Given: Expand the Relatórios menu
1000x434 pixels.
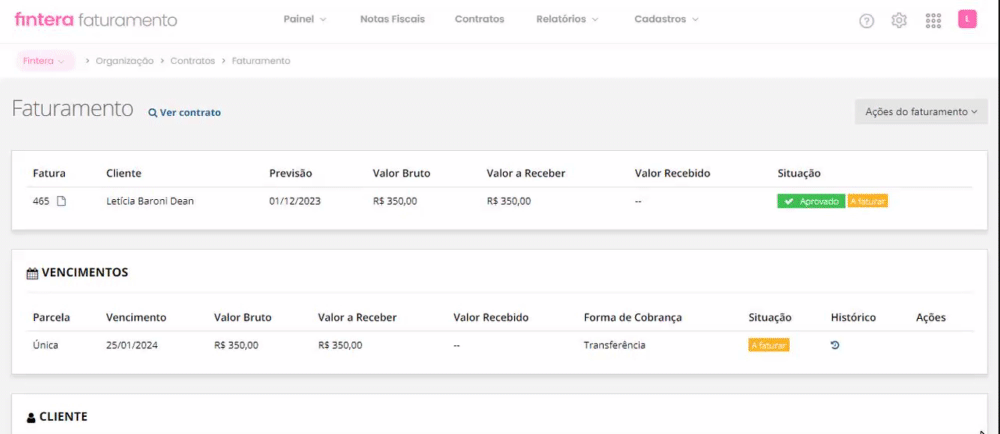Looking at the screenshot, I should (x=567, y=19).
